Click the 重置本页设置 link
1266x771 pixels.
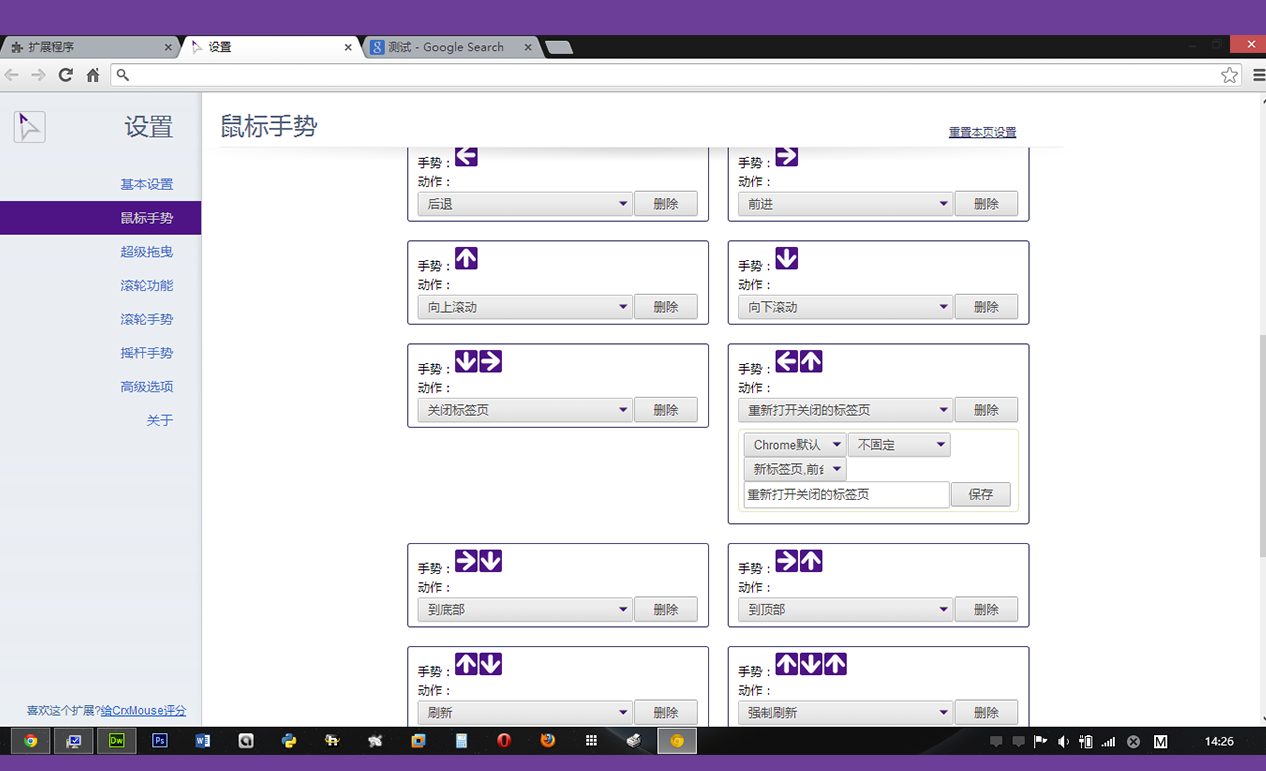[982, 132]
